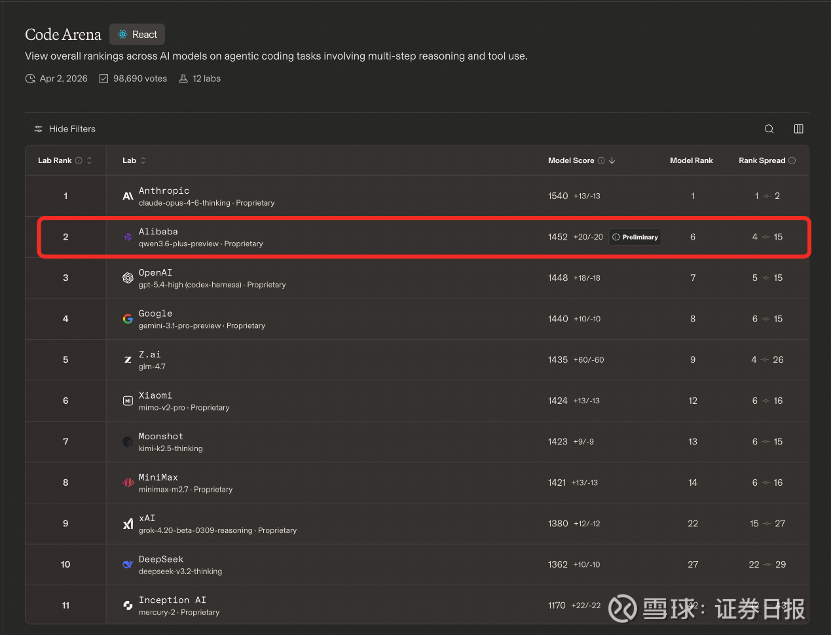This screenshot has height=636, width=832.
Task: Click the Model Score info icon
Action: 601,161
